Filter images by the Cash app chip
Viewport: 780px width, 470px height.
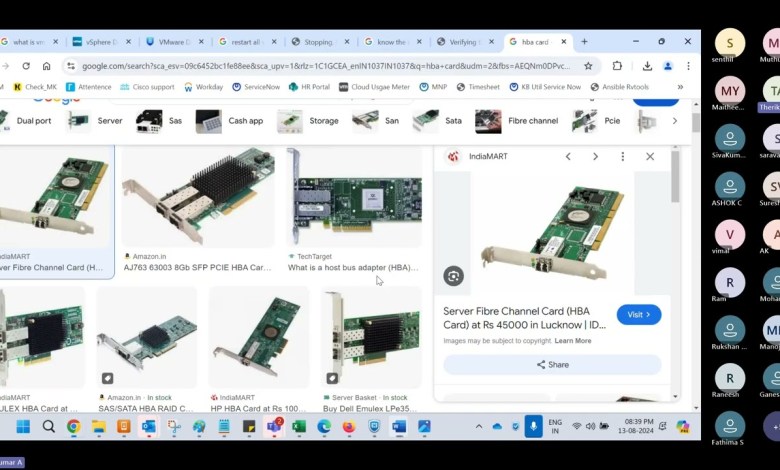click(232, 121)
